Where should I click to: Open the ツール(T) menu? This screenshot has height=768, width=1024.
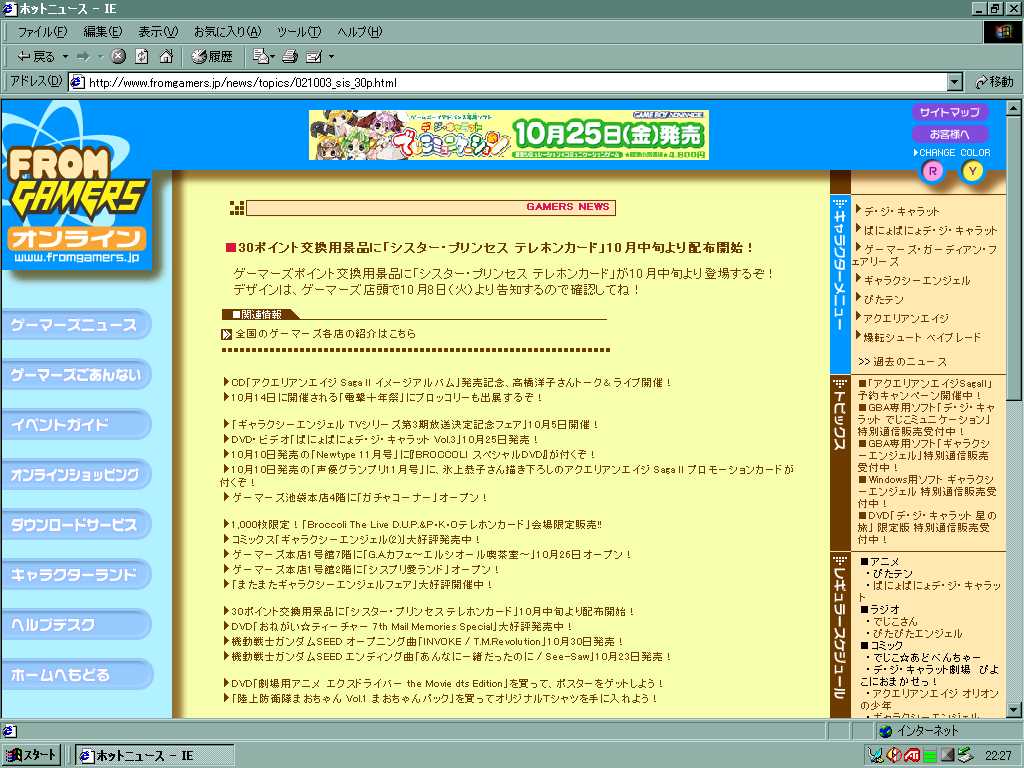tap(299, 32)
